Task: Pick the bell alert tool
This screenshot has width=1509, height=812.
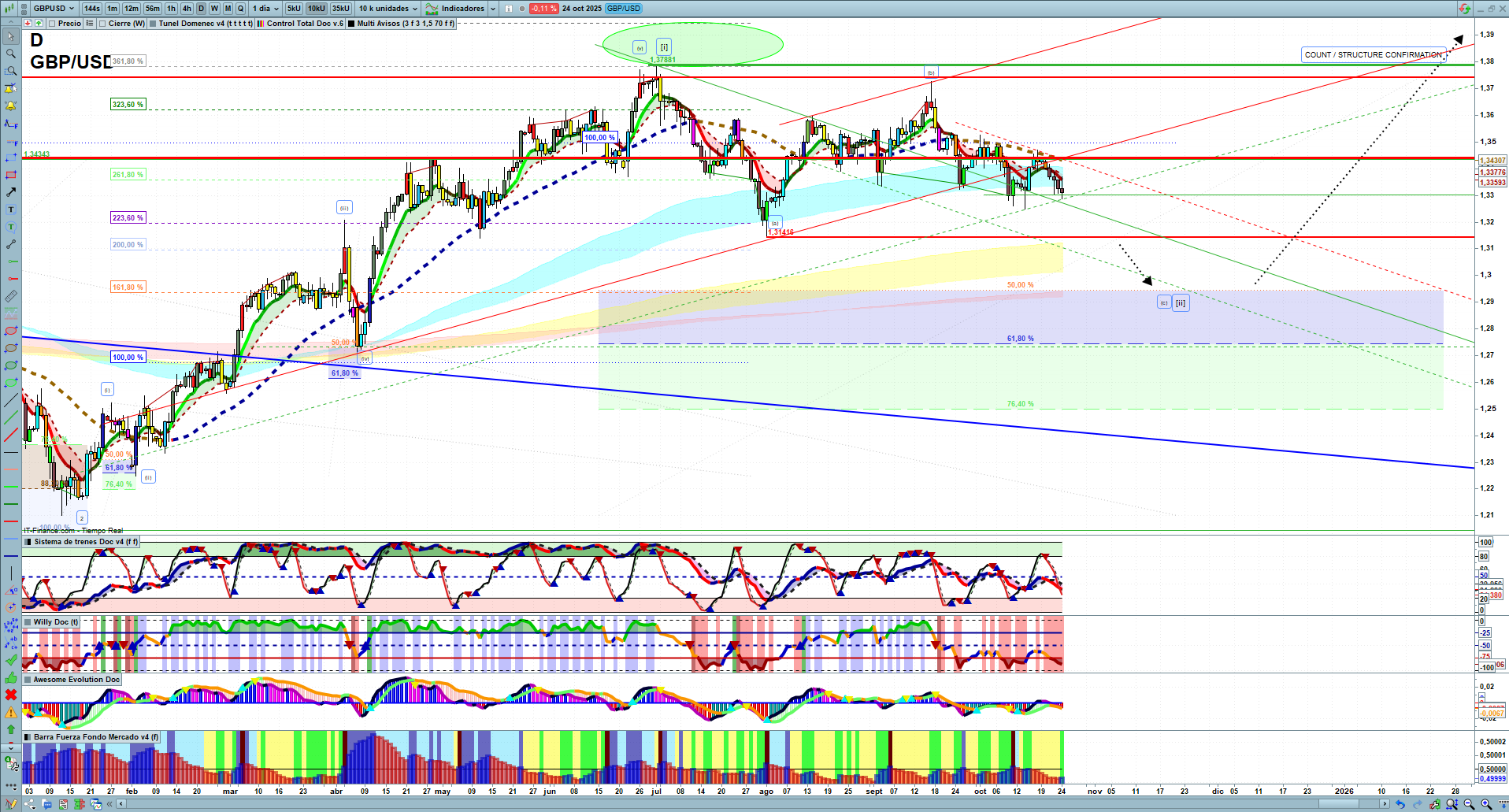Action: pyautogui.click(x=11, y=106)
